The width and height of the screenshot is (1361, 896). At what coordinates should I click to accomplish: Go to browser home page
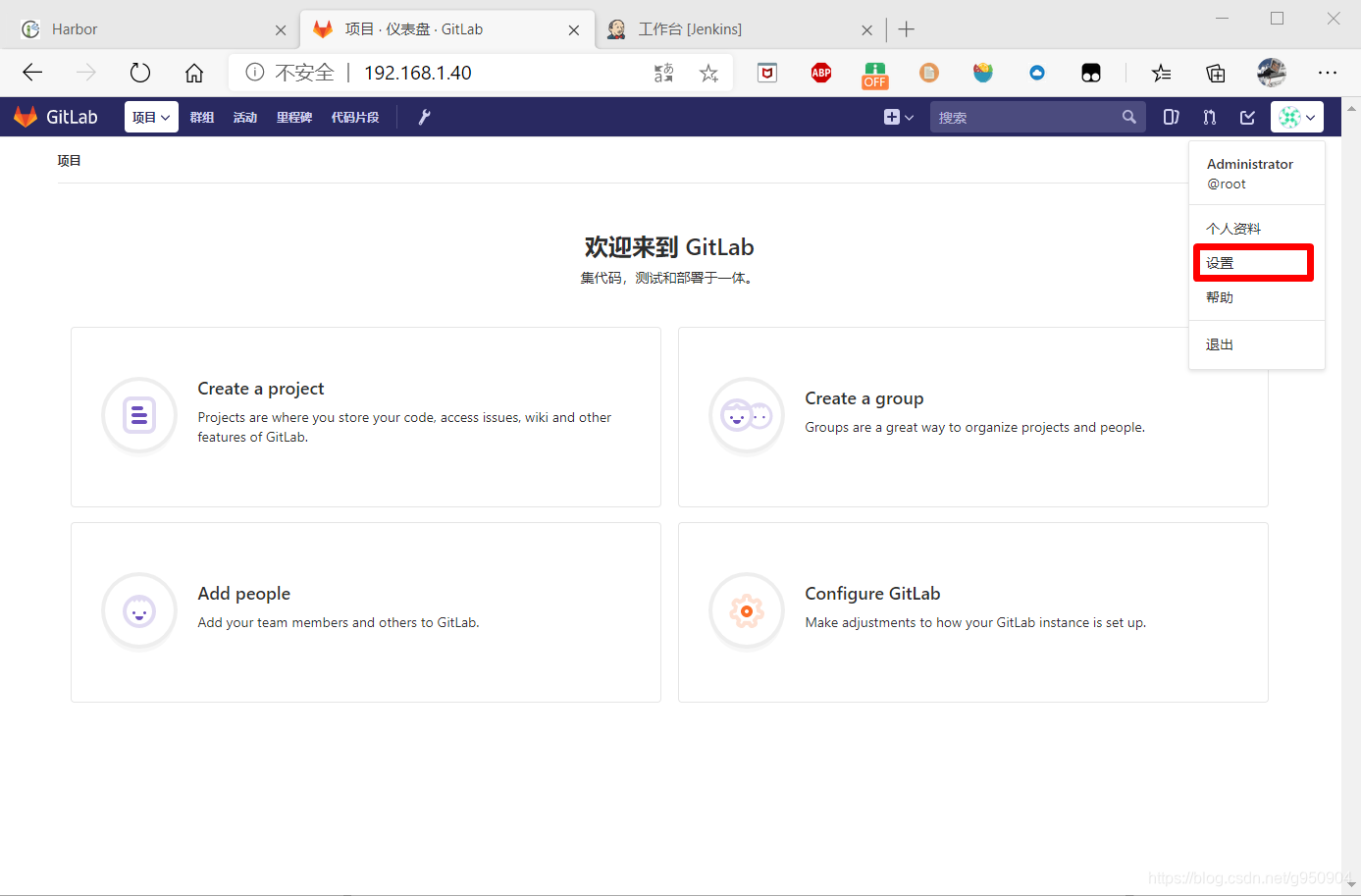194,73
